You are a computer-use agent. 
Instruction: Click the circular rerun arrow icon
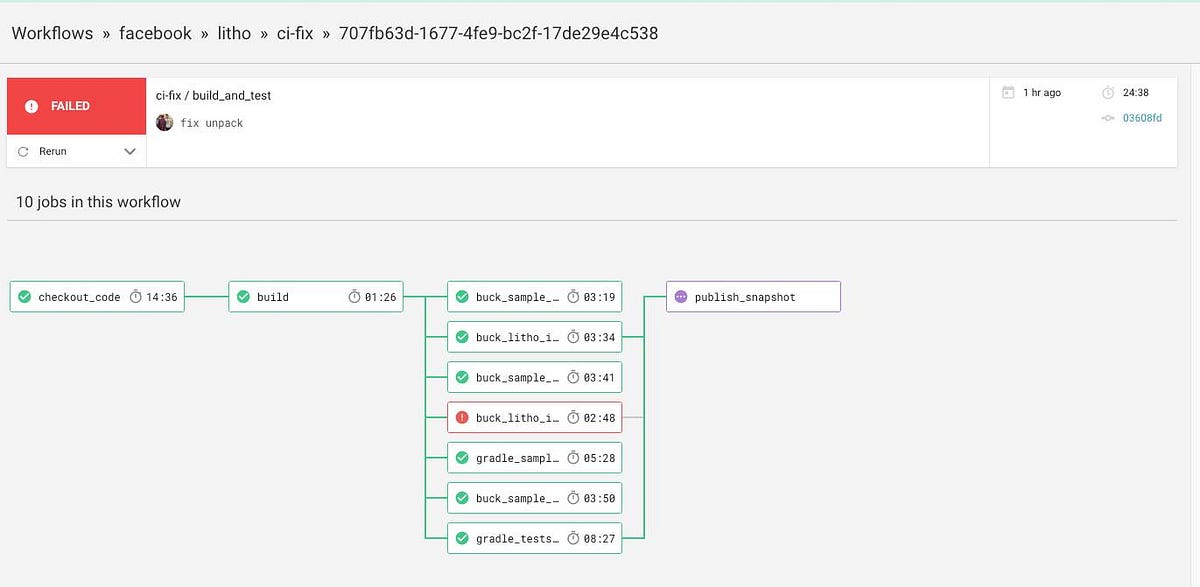(23, 151)
